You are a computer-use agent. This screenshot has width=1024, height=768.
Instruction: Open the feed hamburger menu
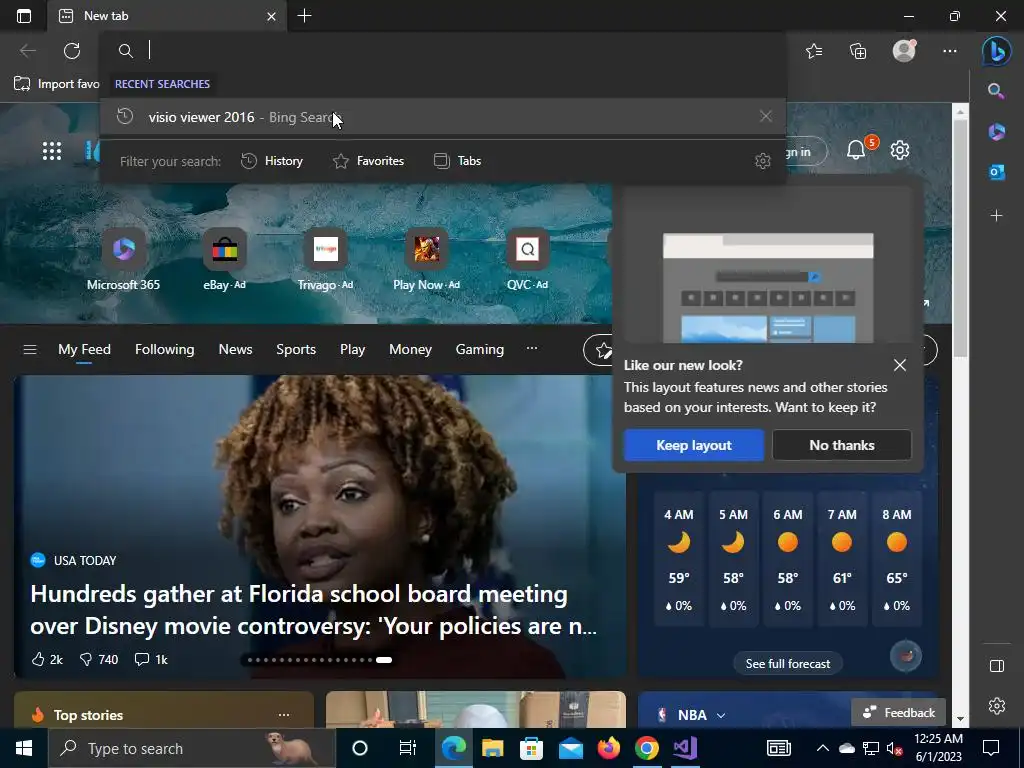pyautogui.click(x=29, y=349)
